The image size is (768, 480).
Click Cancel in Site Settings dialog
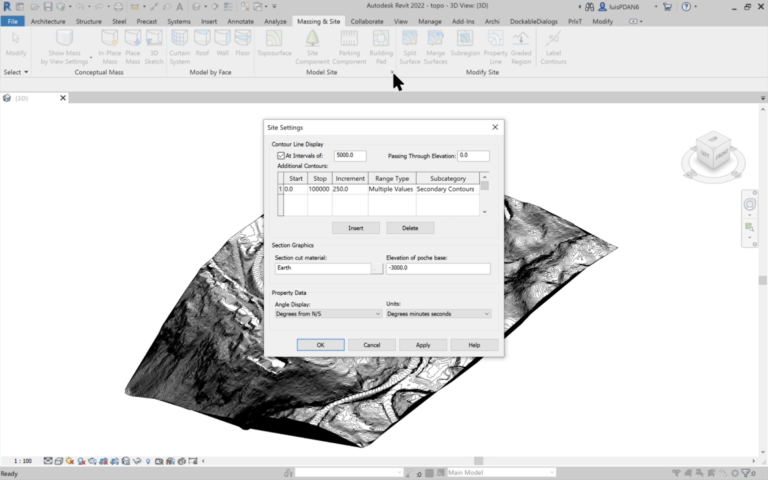click(x=372, y=345)
